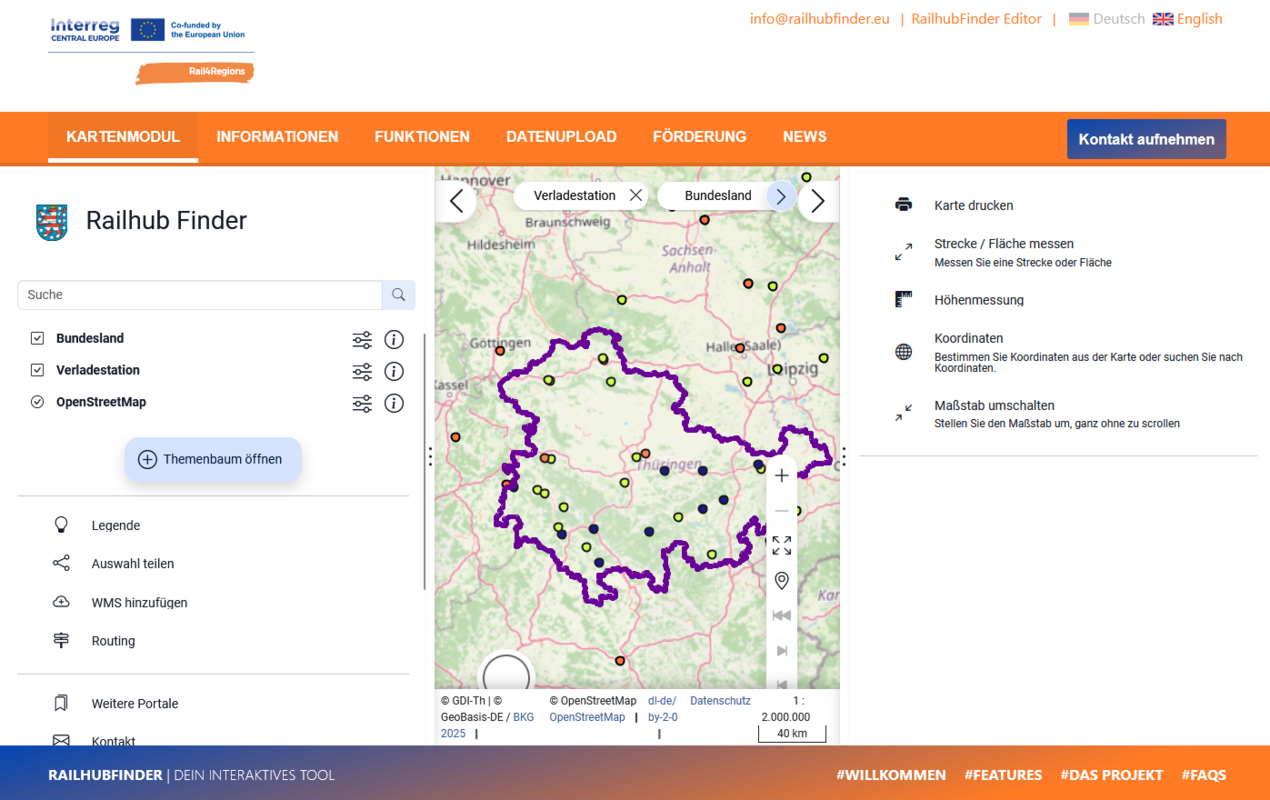The width and height of the screenshot is (1270, 800).
Task: Open the geolocation pin tool on the map
Action: point(781,580)
